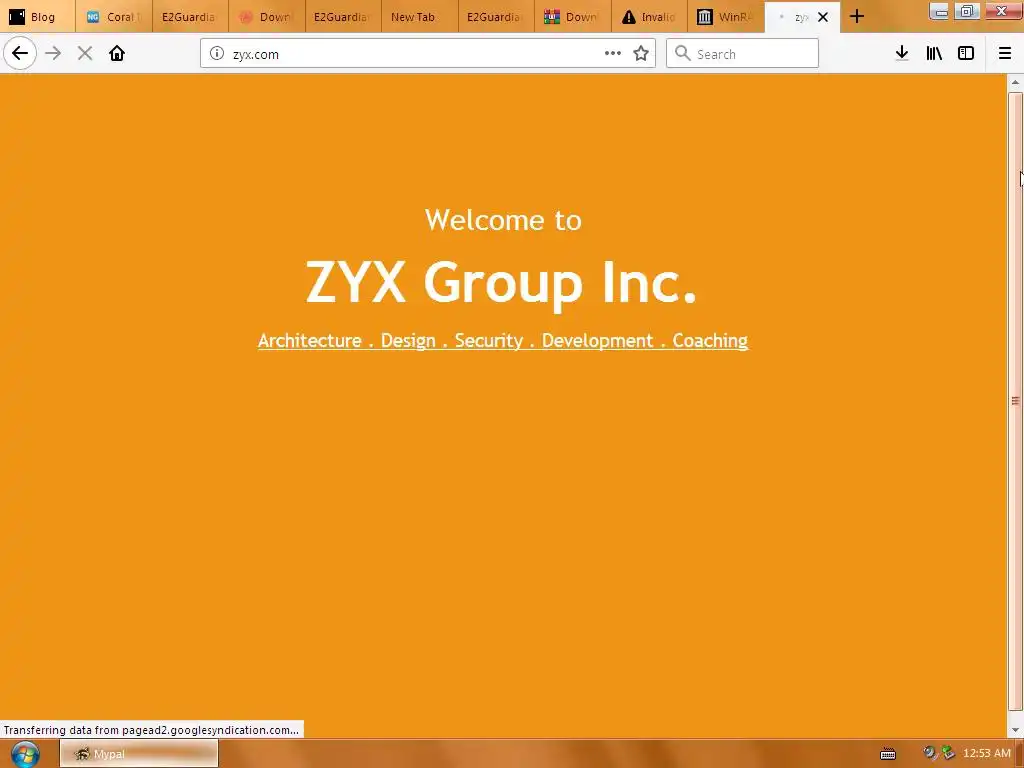Switch to the Blog tab
Screen dimensions: 1024x768
(38, 17)
